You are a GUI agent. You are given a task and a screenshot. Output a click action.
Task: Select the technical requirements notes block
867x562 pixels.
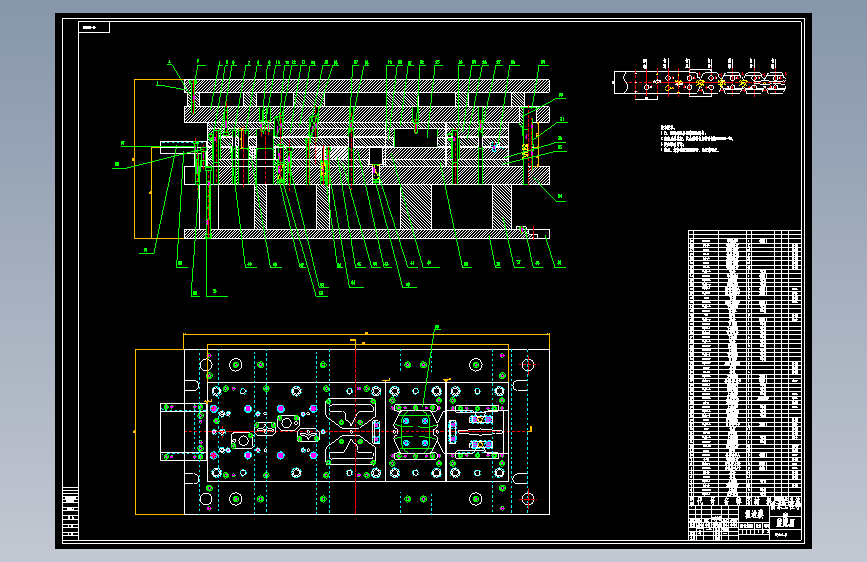(x=697, y=139)
